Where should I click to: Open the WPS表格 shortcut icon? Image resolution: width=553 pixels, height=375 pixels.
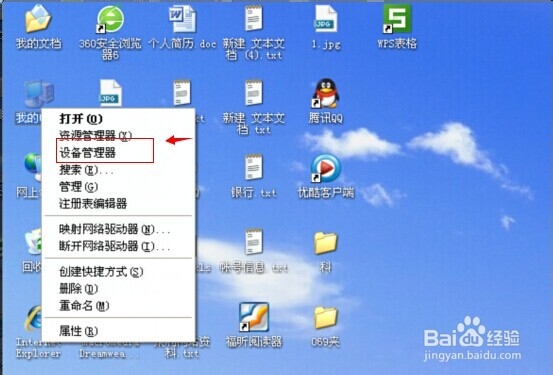(x=397, y=19)
